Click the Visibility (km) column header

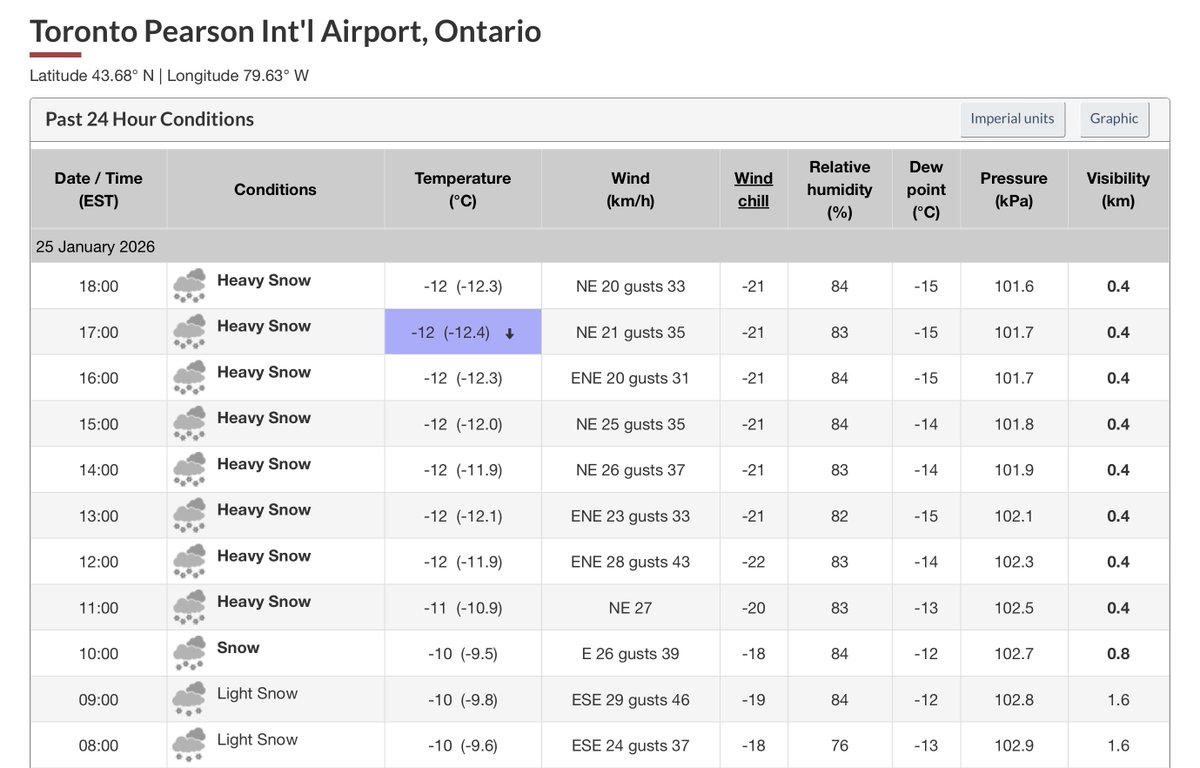(1118, 189)
